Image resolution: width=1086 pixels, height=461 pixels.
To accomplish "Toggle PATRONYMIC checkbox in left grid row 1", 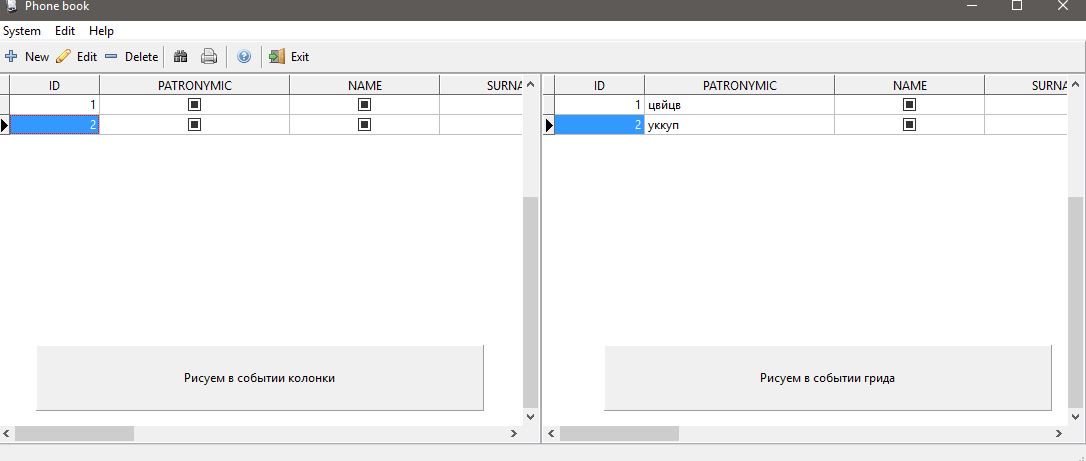I will click(195, 104).
